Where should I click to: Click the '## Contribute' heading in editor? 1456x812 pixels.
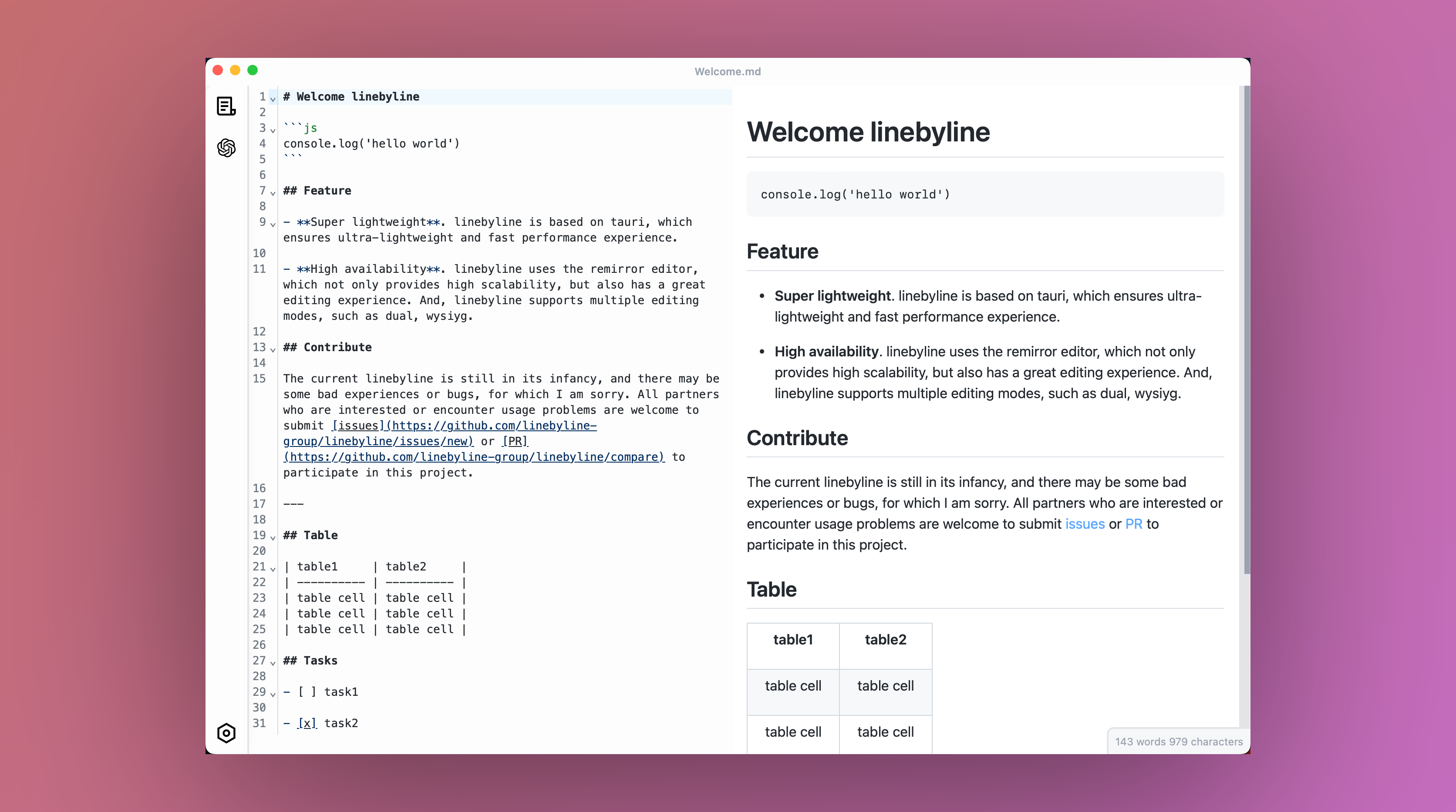click(x=327, y=347)
